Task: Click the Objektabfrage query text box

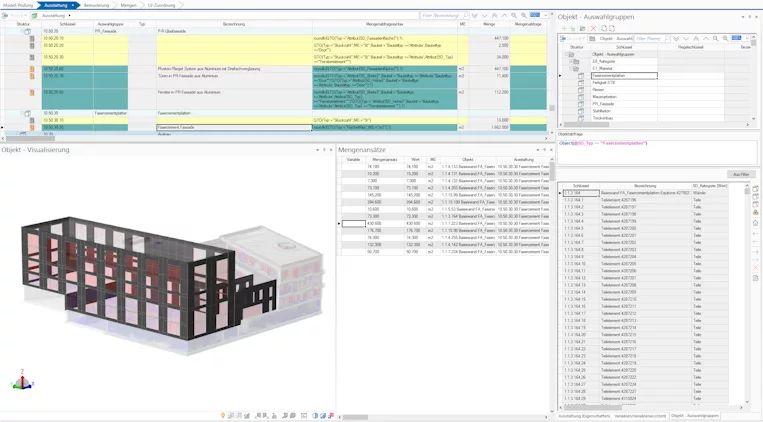Action: click(657, 152)
